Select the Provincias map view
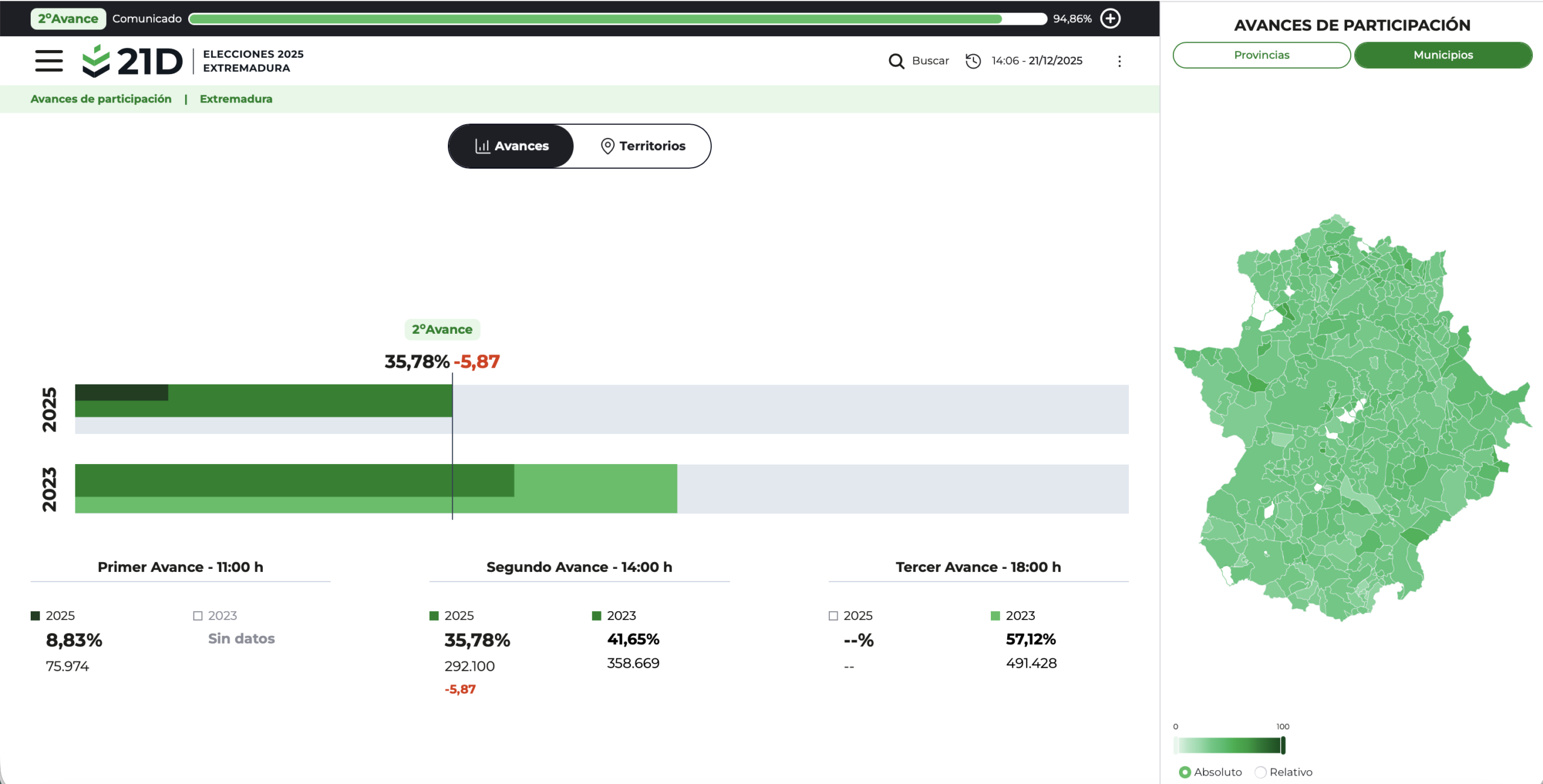 (1262, 55)
